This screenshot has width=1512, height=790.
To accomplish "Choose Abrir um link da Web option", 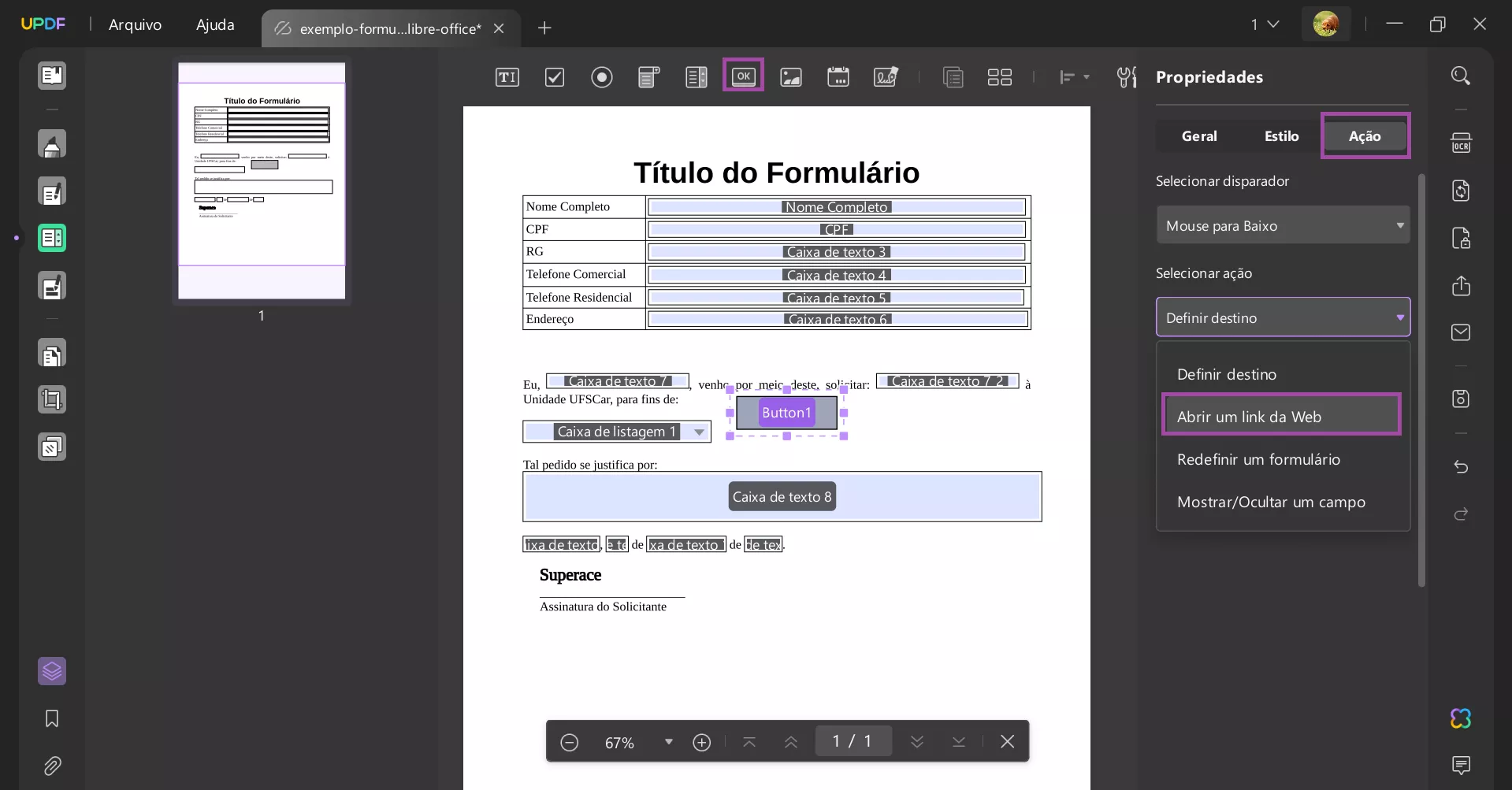I will (x=1282, y=417).
